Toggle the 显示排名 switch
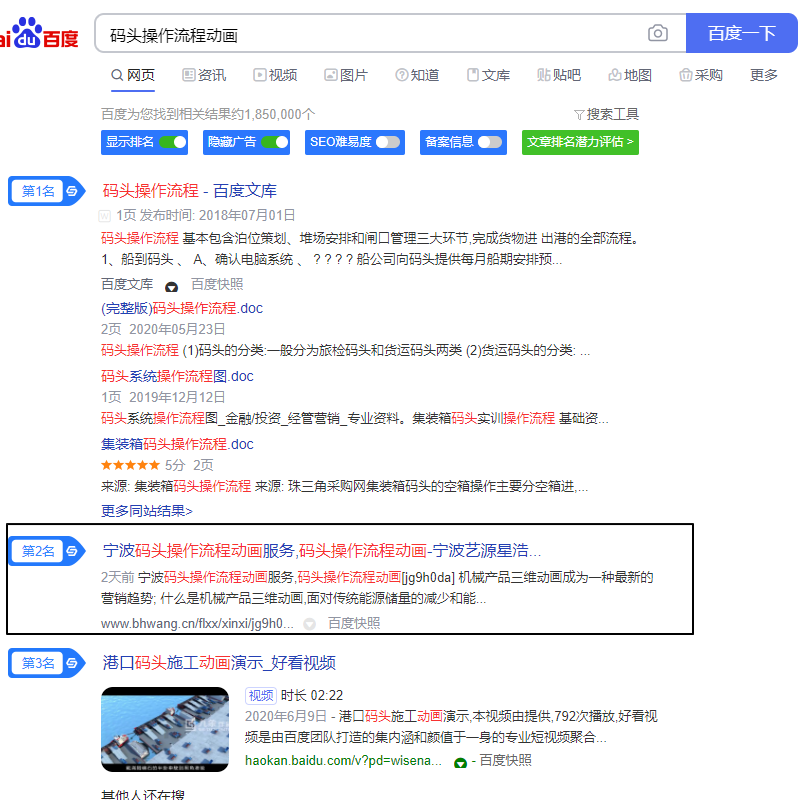The image size is (800, 800). (173, 142)
